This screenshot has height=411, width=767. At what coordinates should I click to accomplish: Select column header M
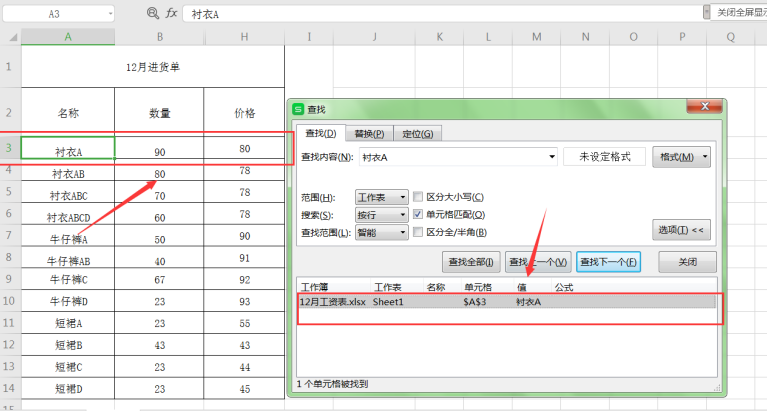537,37
